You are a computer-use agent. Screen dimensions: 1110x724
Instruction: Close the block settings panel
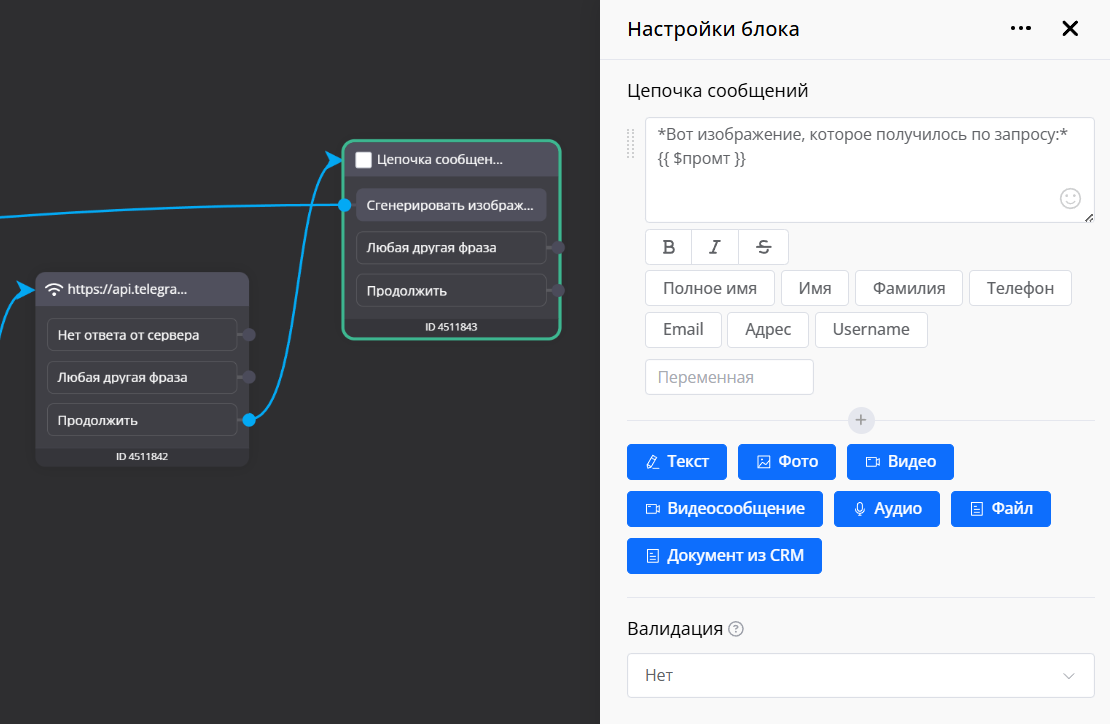[1070, 29]
